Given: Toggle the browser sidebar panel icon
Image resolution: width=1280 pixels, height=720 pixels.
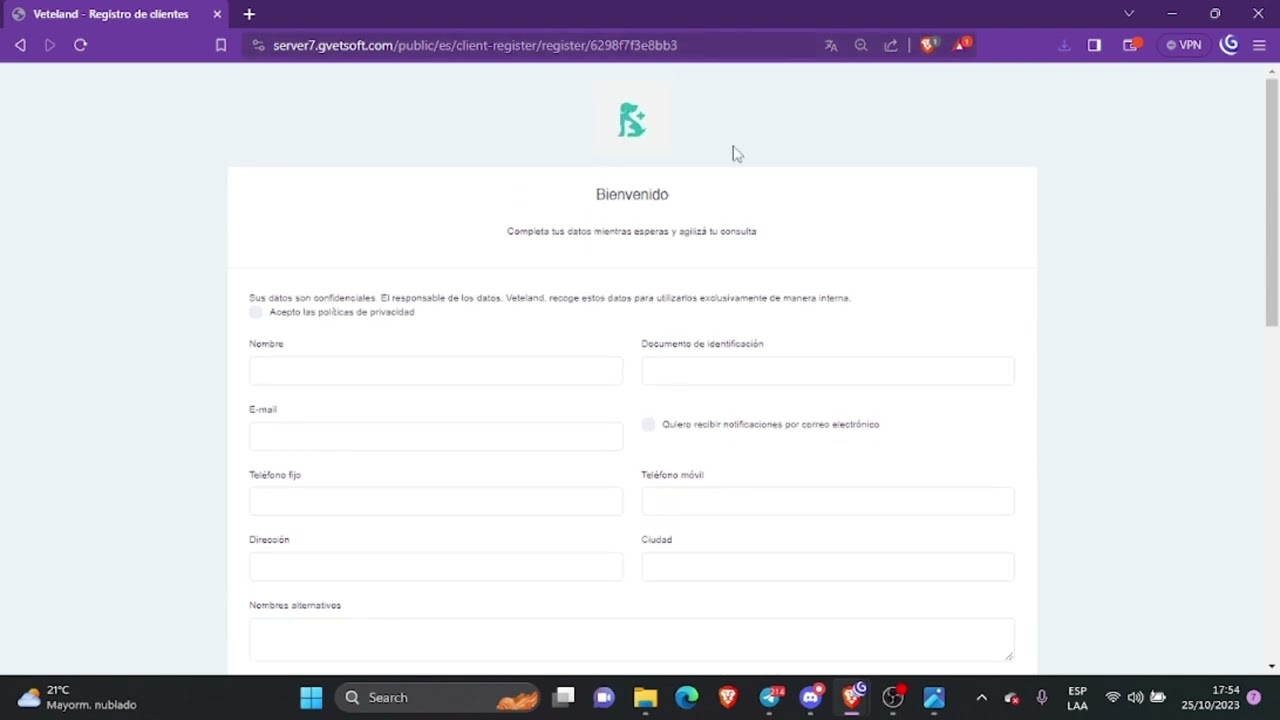Looking at the screenshot, I should point(1094,45).
